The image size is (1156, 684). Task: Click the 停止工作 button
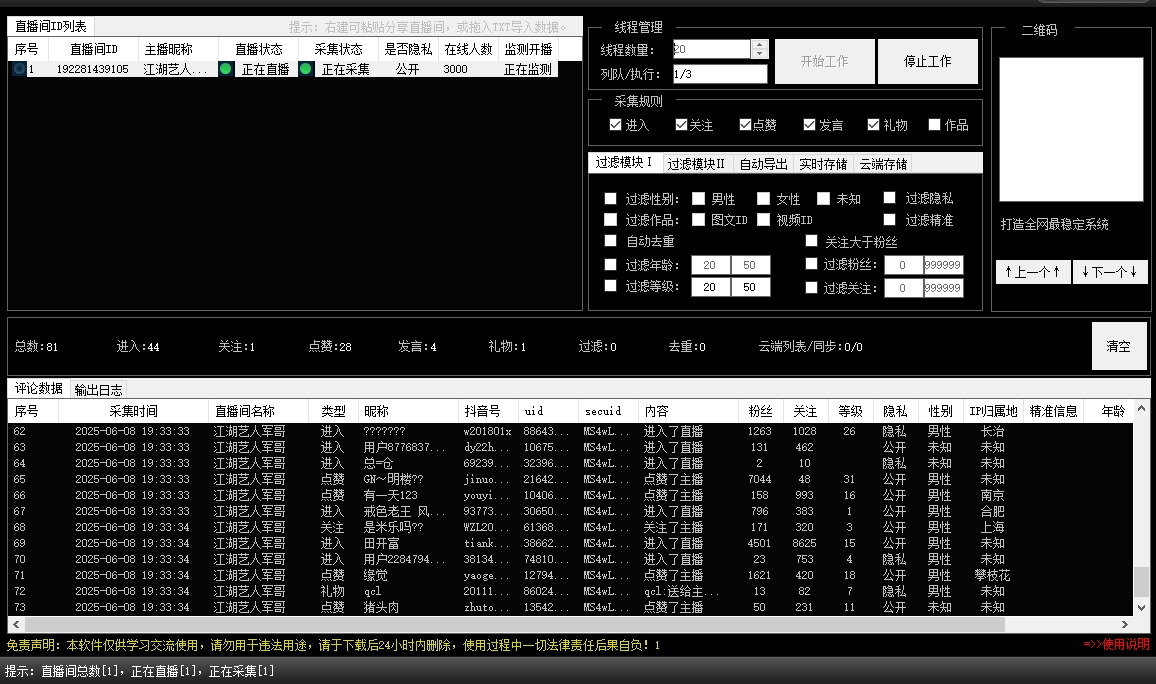pos(926,61)
